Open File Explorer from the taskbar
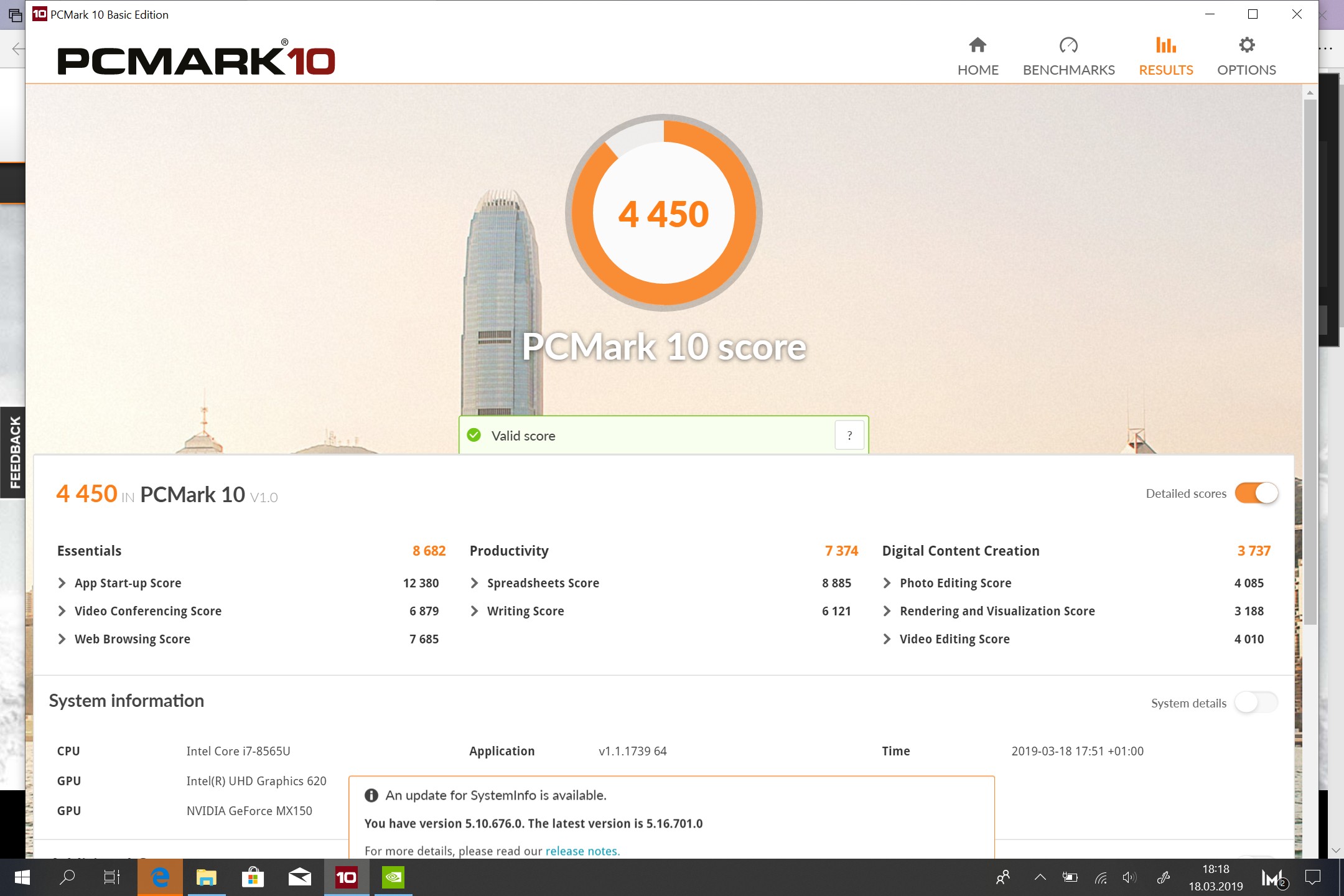 pos(207,877)
